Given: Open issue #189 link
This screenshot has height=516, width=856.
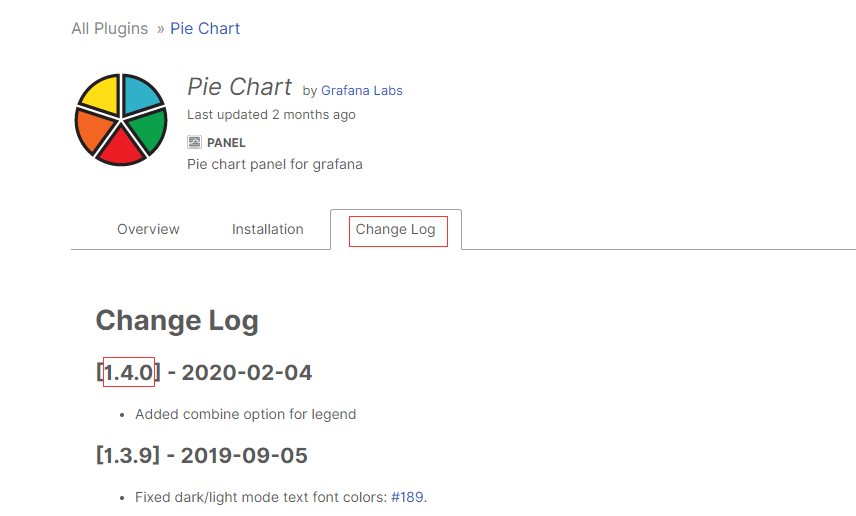Looking at the screenshot, I should click(x=407, y=497).
